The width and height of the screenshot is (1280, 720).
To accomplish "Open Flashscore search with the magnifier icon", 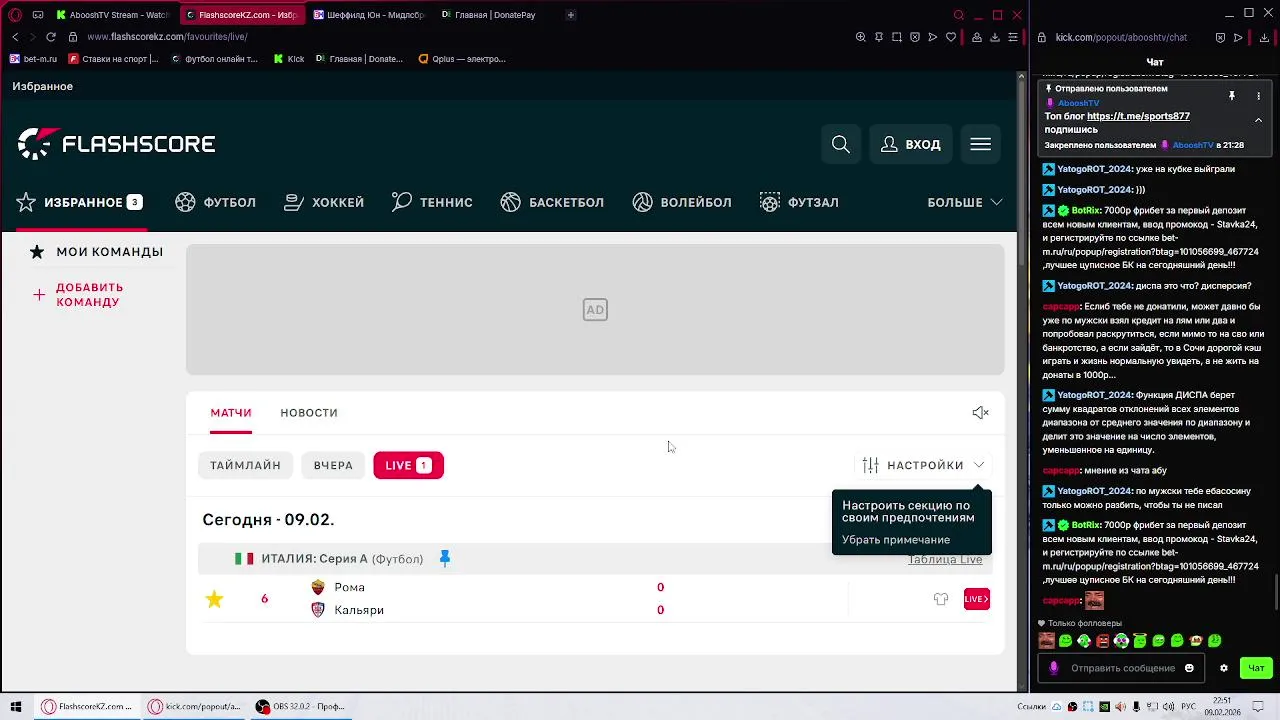I will [x=841, y=145].
